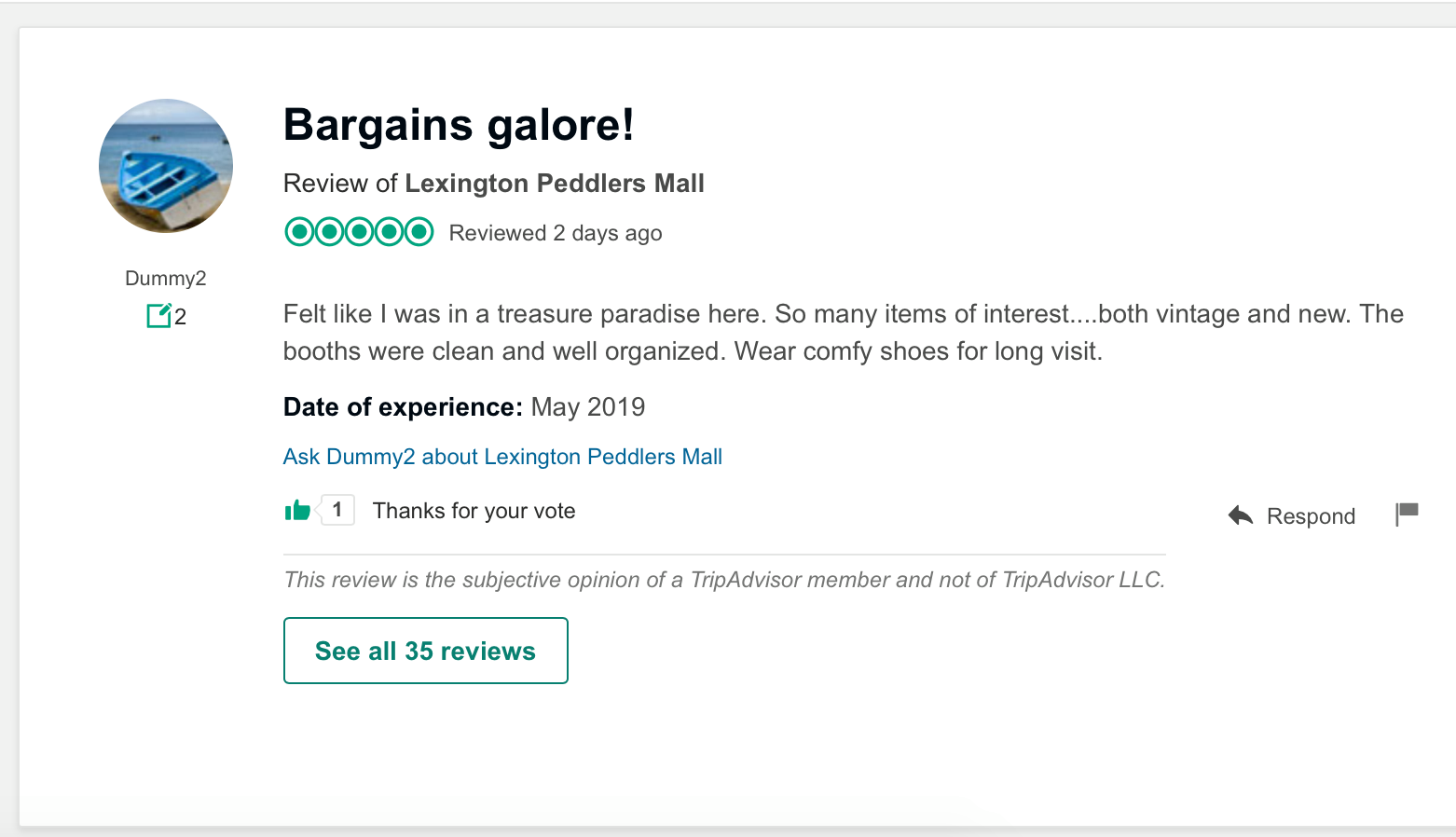This screenshot has height=837, width=1456.
Task: Click Ask Dummy2 about Lexington Peddlers Mall
Action: (x=502, y=457)
